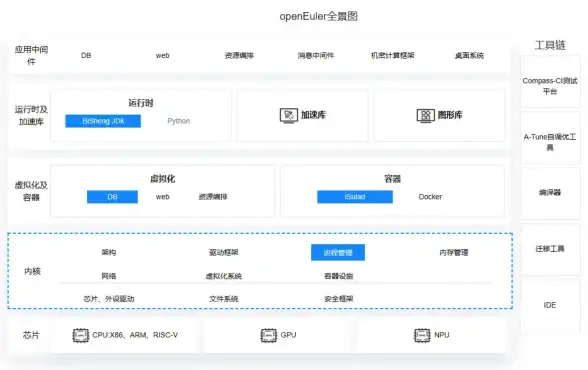Click 文件系统 in the 内核 section
The image size is (588, 370).
tap(224, 299)
